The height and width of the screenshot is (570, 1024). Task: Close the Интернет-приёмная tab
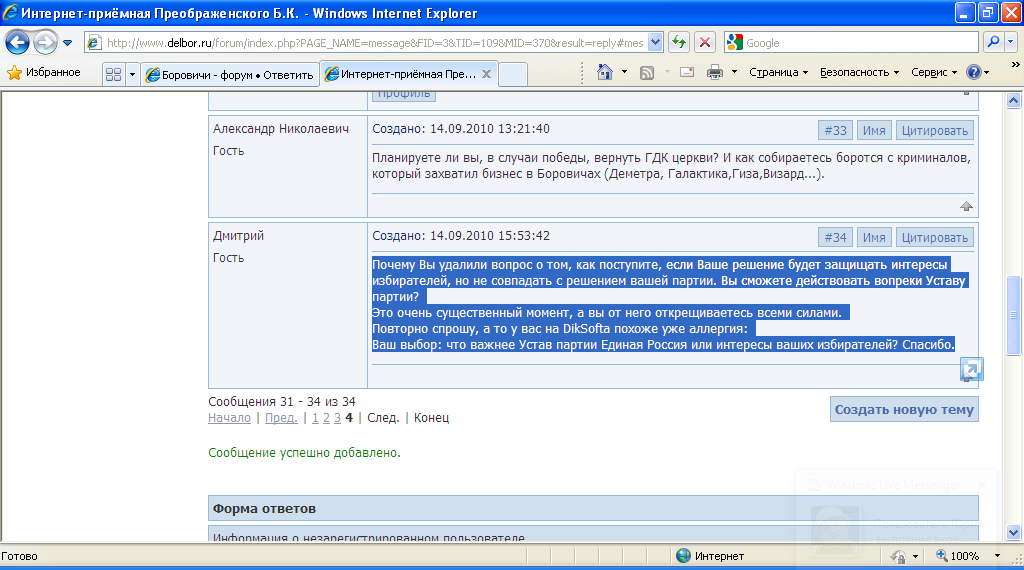[x=487, y=74]
